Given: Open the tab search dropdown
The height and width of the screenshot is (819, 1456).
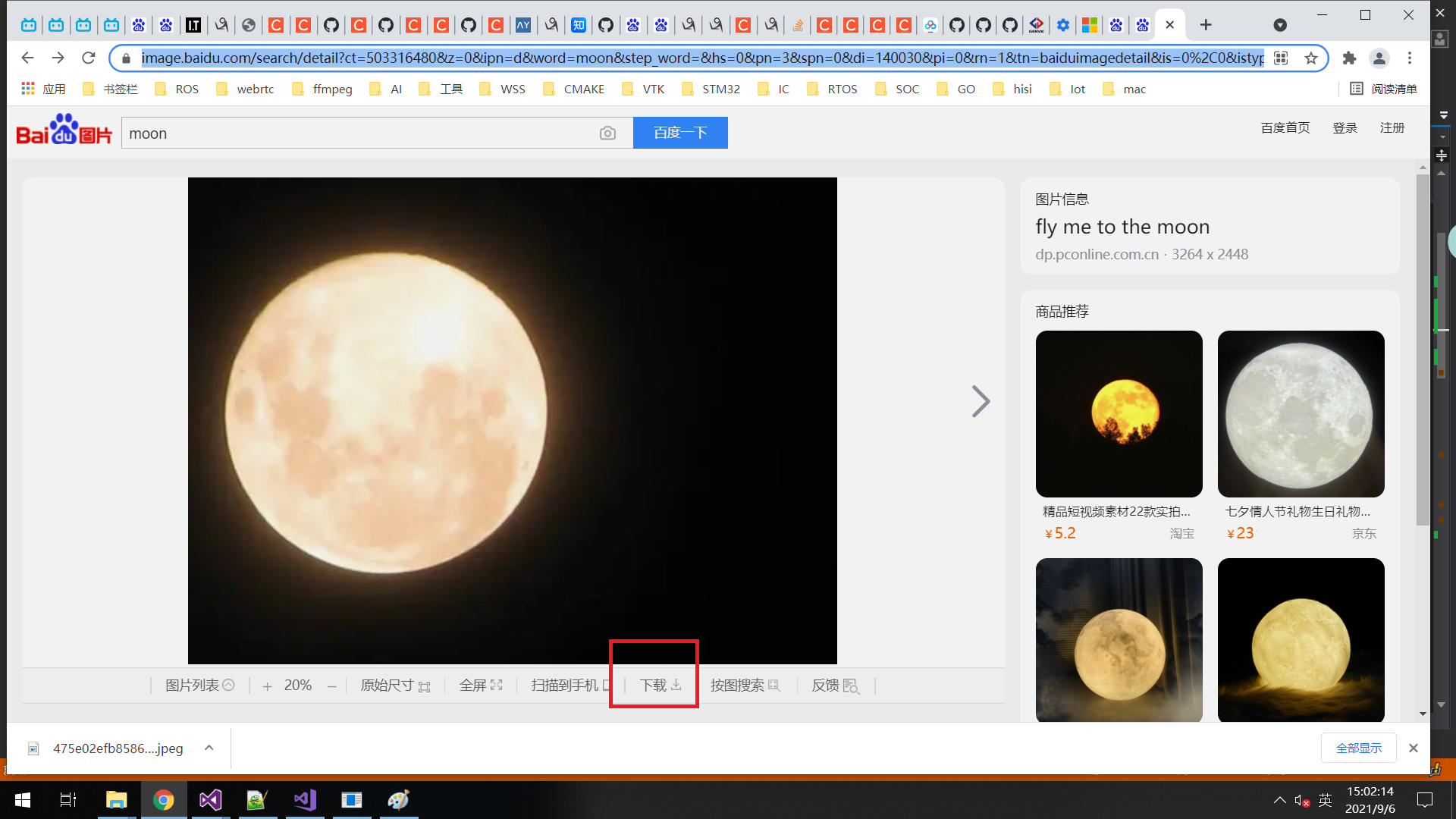Looking at the screenshot, I should pos(1280,25).
